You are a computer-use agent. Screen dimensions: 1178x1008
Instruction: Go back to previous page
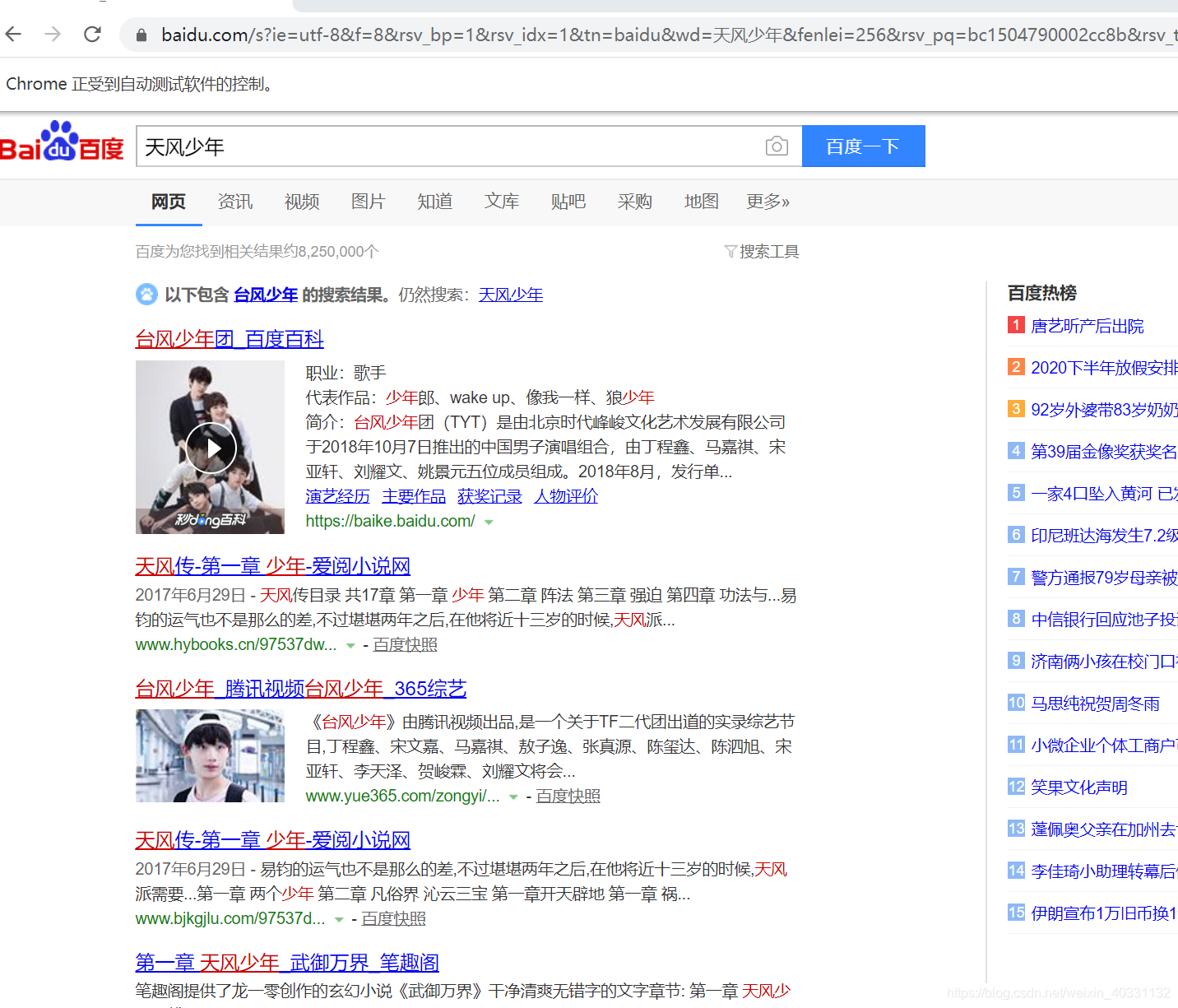coord(13,34)
